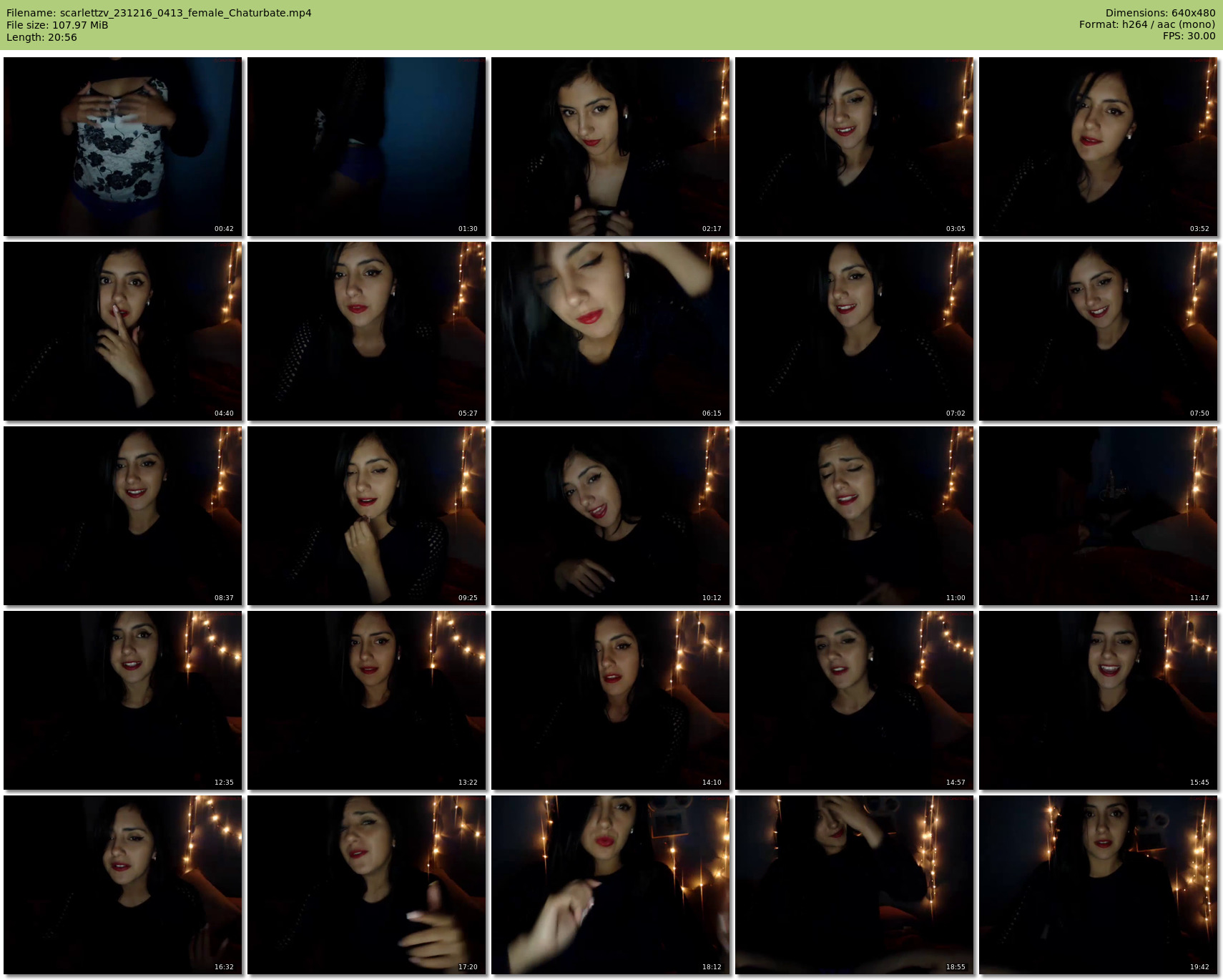Click the thumbnail timestamped 00:42

[x=122, y=147]
